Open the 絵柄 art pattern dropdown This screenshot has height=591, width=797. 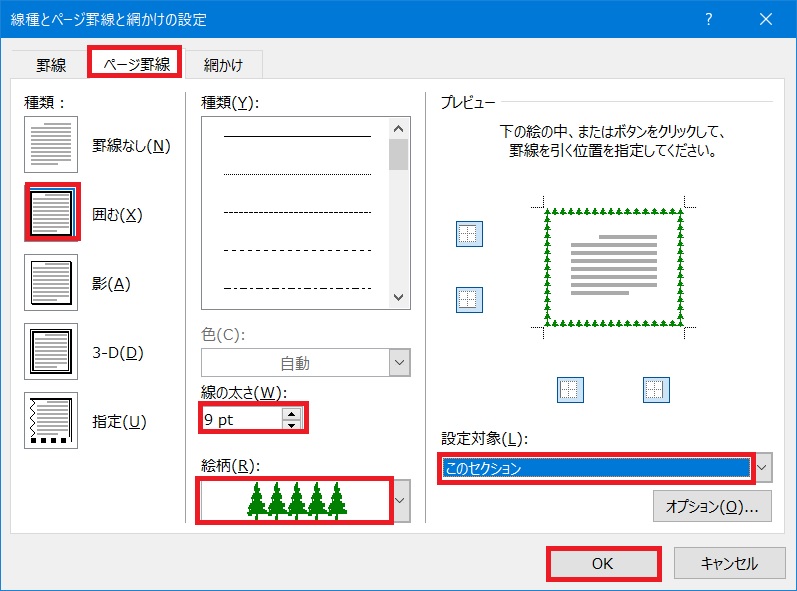[401, 501]
